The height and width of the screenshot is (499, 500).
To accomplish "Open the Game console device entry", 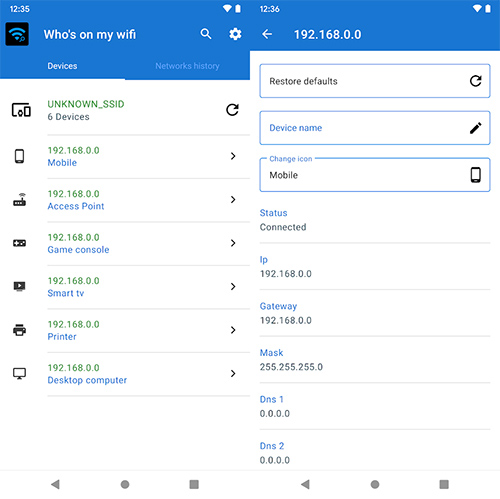I will 125,243.
